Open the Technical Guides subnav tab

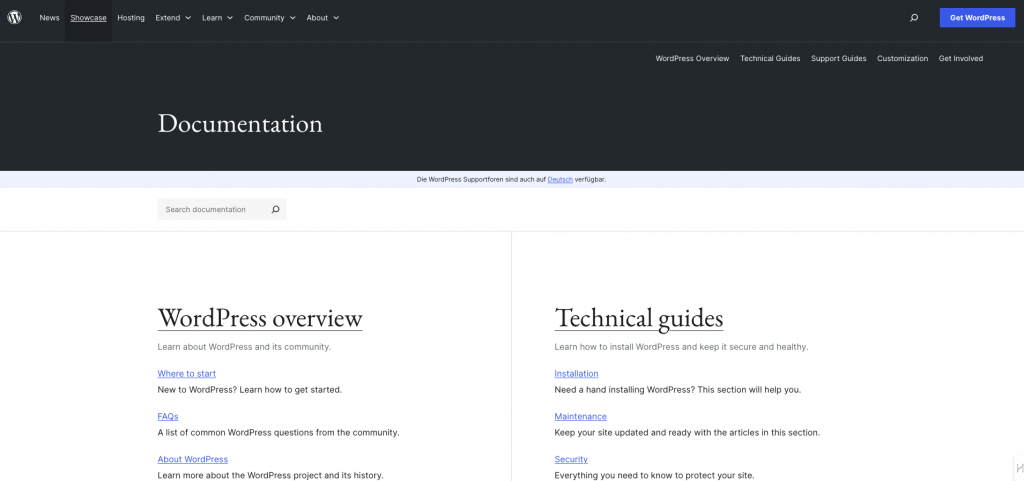coord(770,59)
